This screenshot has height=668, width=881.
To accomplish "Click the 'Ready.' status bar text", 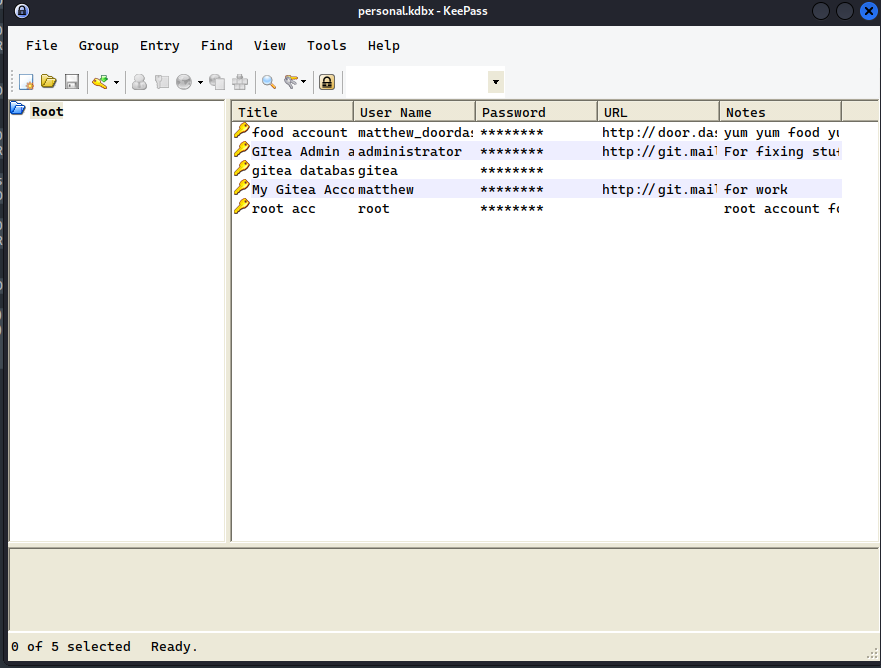I will click(x=174, y=647).
